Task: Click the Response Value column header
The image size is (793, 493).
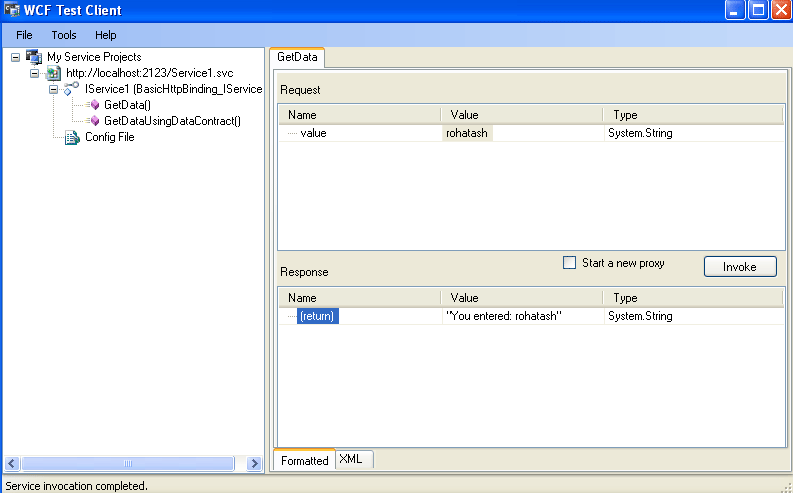Action: (521, 298)
